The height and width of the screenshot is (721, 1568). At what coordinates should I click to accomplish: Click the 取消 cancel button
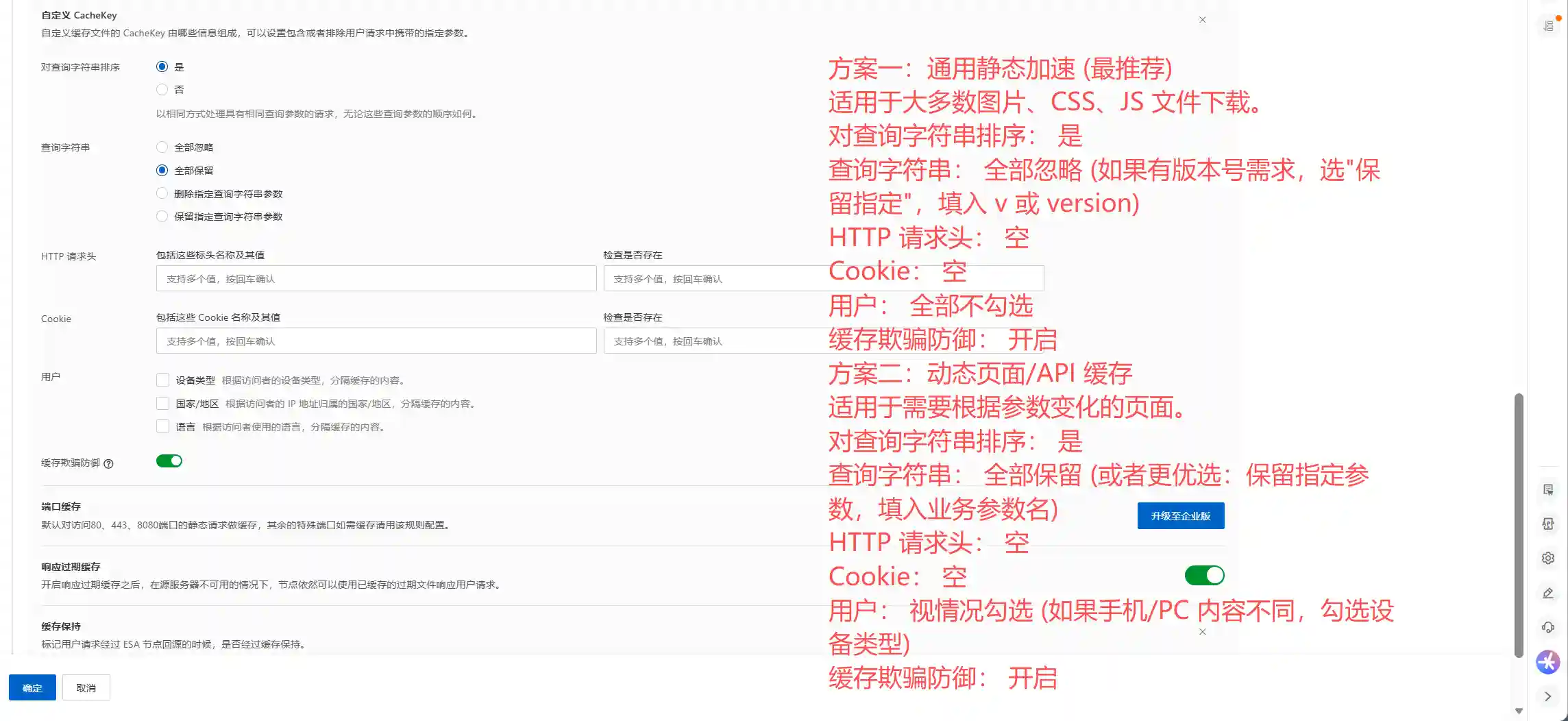pyautogui.click(x=86, y=687)
